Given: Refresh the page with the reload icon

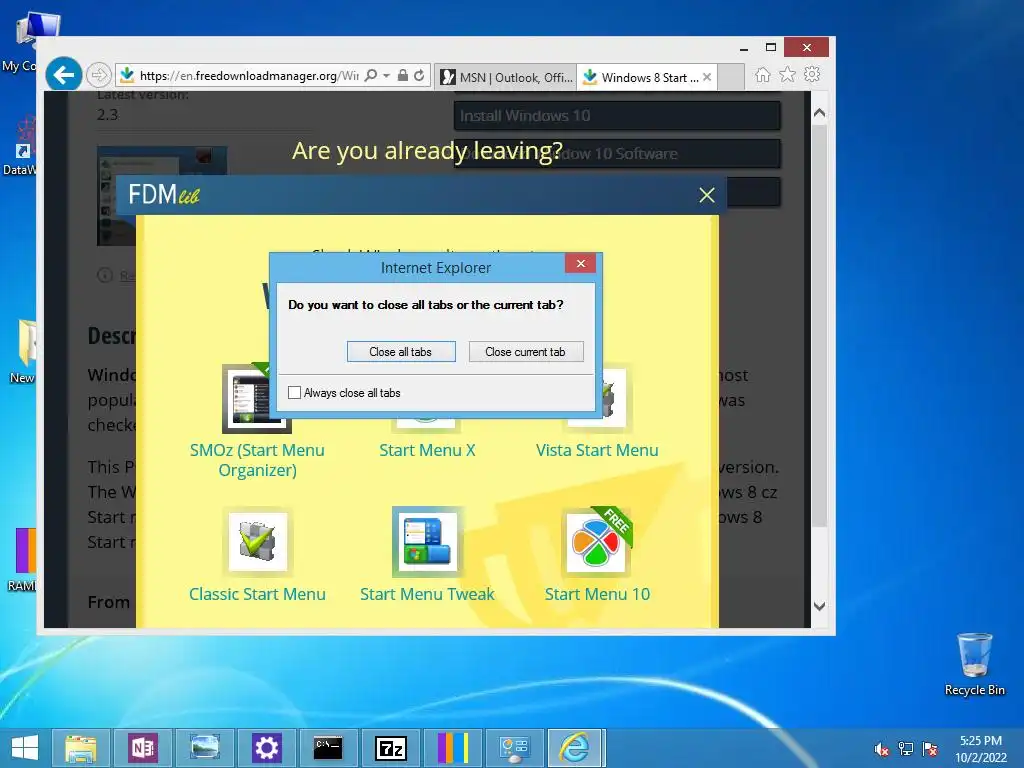Looking at the screenshot, I should [419, 75].
